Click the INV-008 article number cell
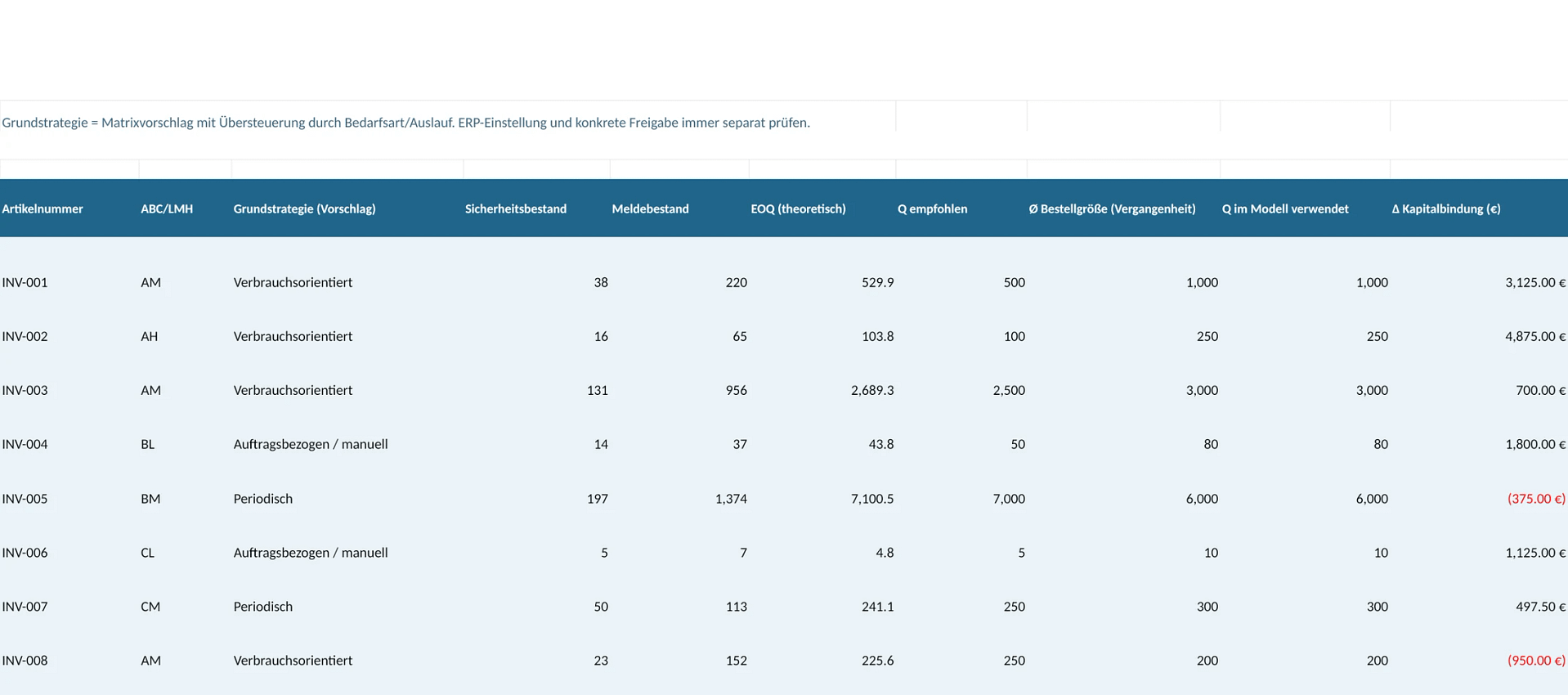 (25, 661)
